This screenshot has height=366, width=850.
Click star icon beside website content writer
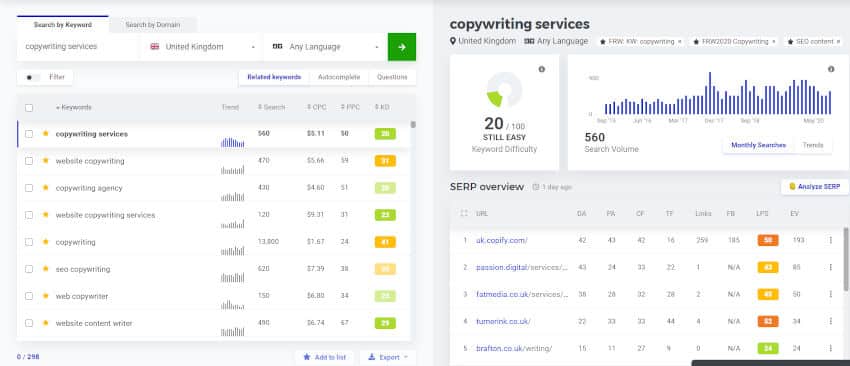pos(46,323)
